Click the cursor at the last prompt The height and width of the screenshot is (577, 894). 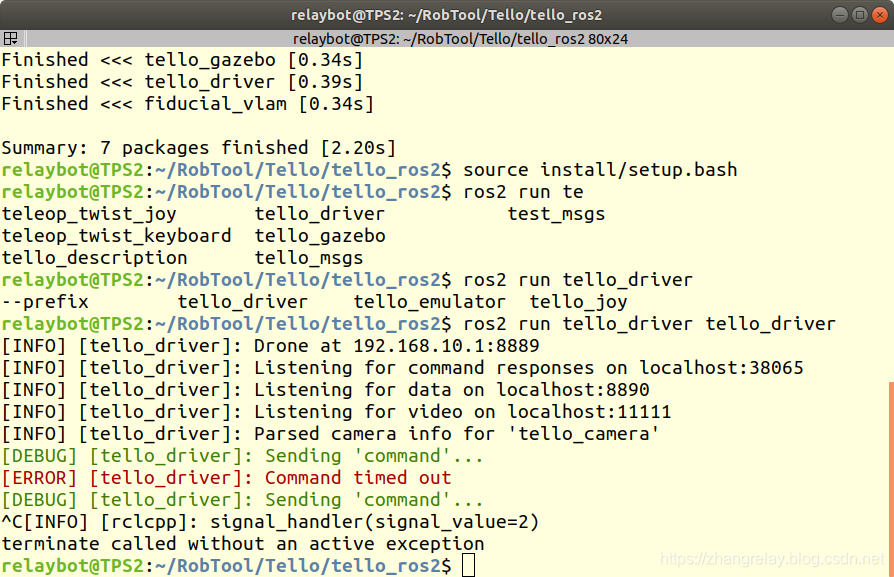point(468,565)
